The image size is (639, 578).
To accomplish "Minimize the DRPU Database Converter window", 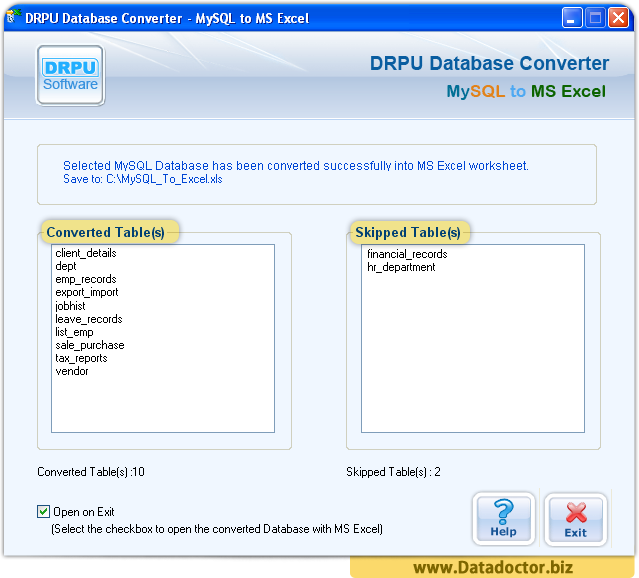I will tap(572, 18).
